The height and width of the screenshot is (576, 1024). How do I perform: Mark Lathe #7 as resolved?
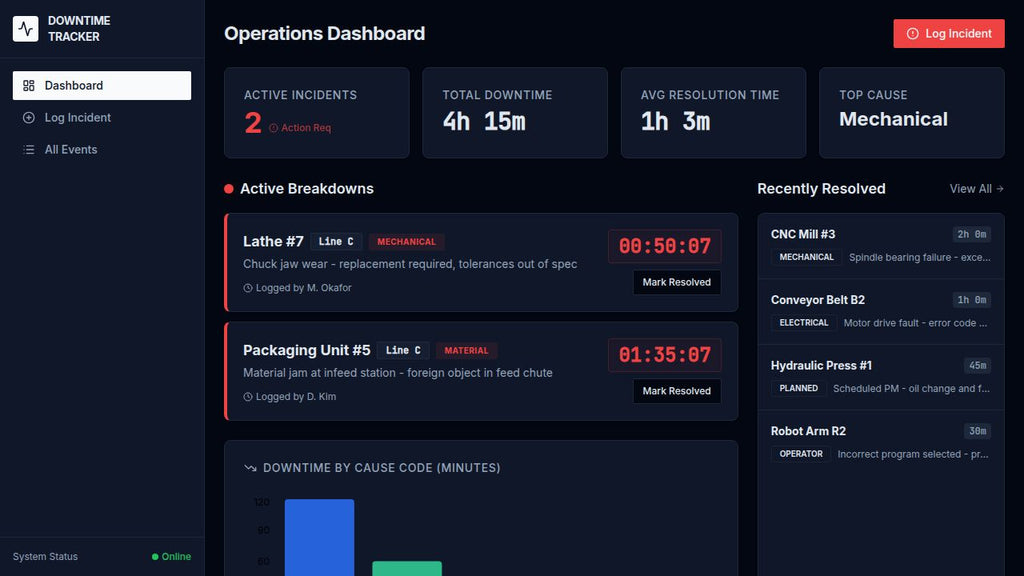677,282
